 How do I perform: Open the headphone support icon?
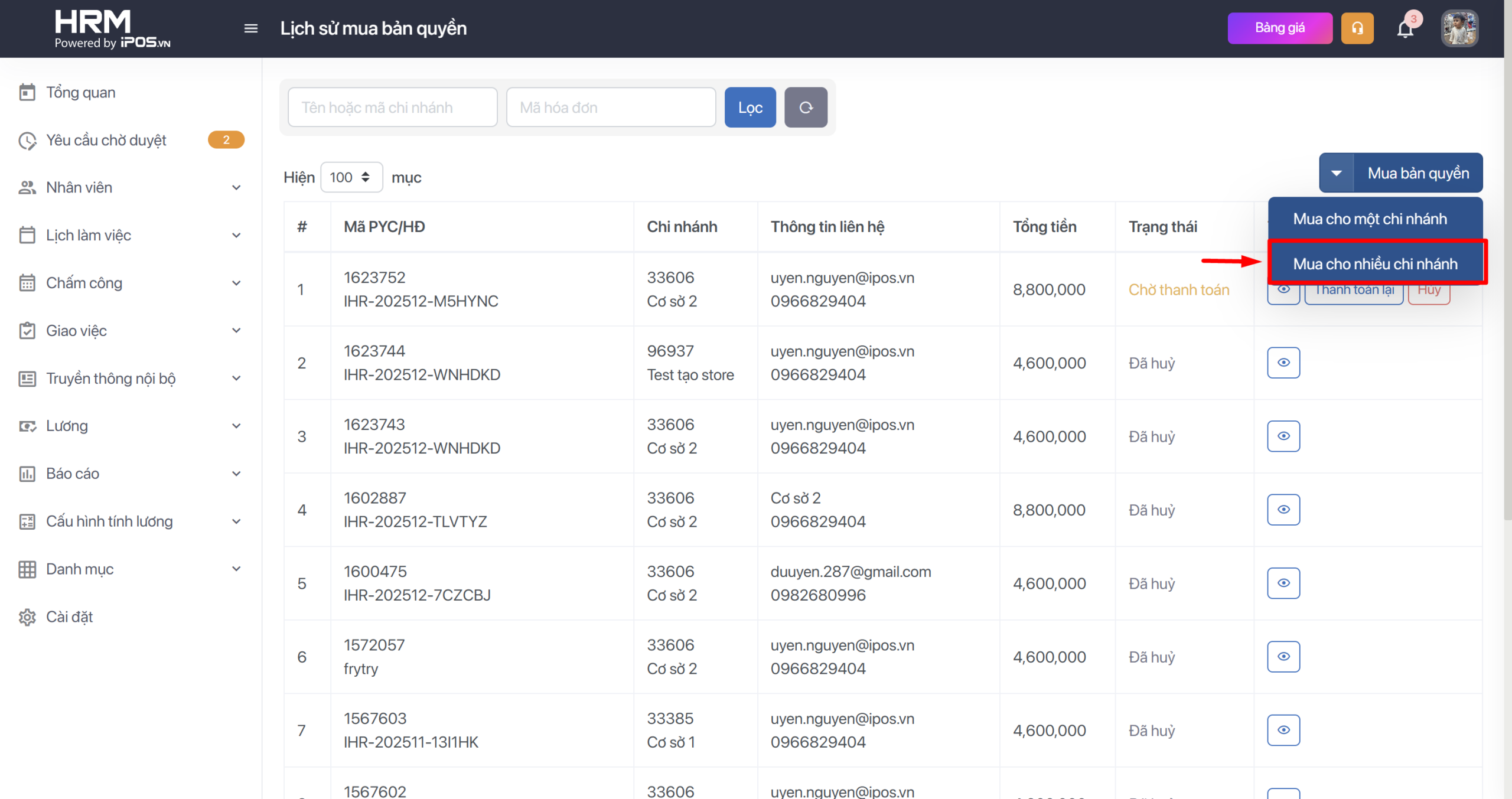coord(1357,28)
